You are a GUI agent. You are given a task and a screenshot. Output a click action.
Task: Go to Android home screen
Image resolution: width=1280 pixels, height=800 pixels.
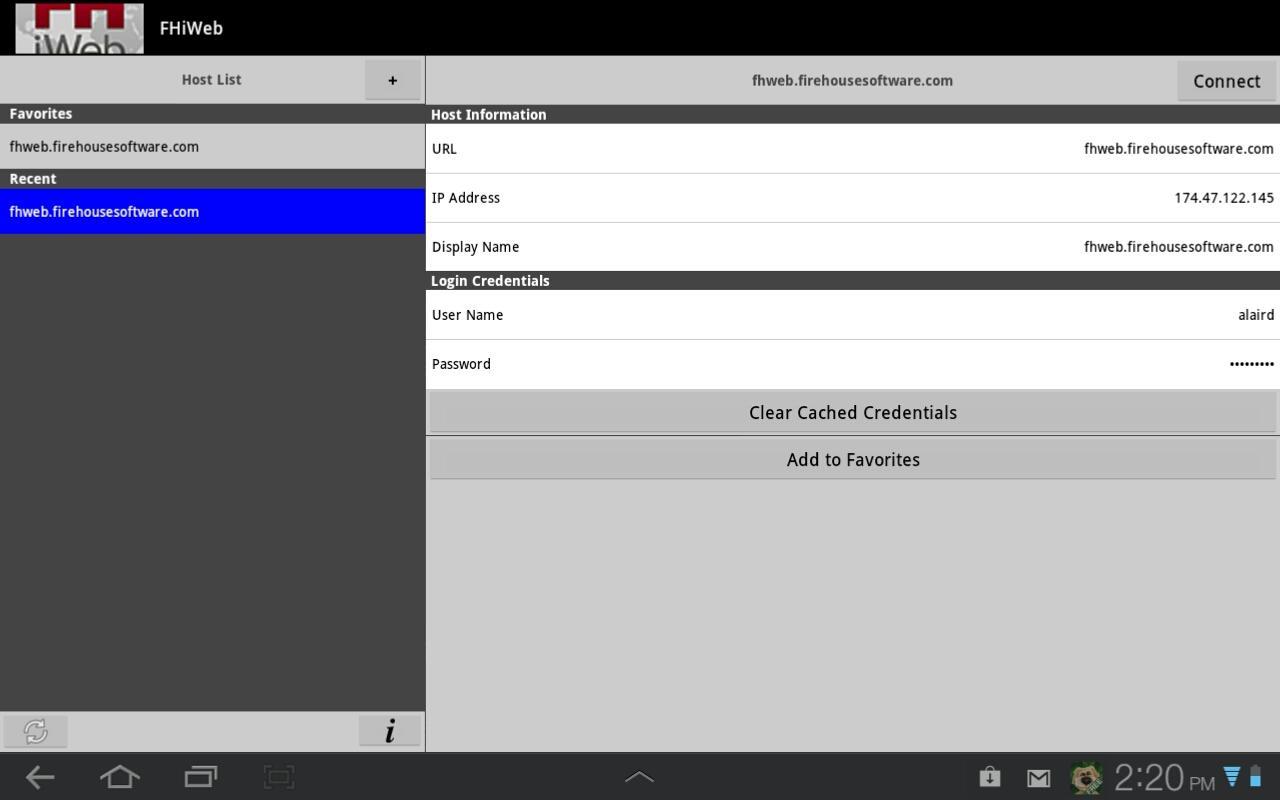pyautogui.click(x=120, y=777)
